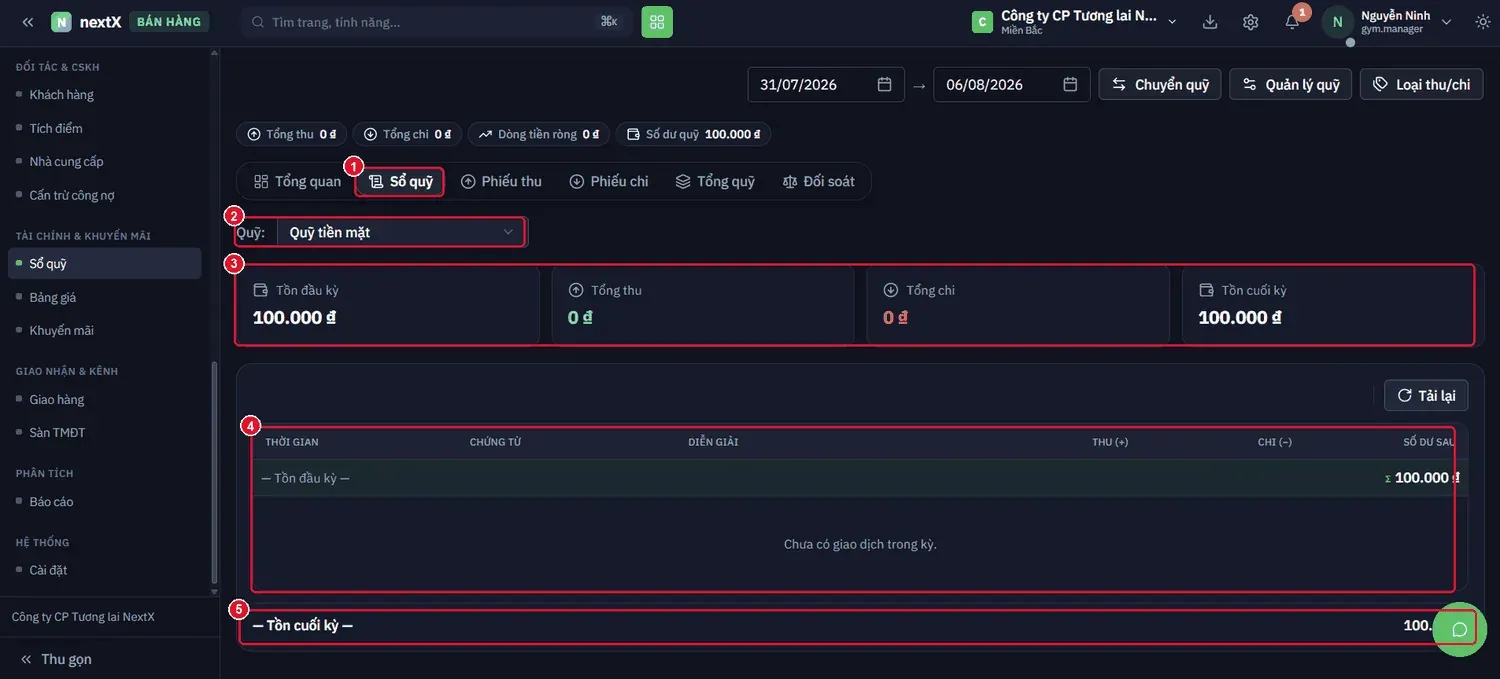Open calendar picker for end date 06/08/2026
The width and height of the screenshot is (1500, 679).
click(x=1070, y=85)
